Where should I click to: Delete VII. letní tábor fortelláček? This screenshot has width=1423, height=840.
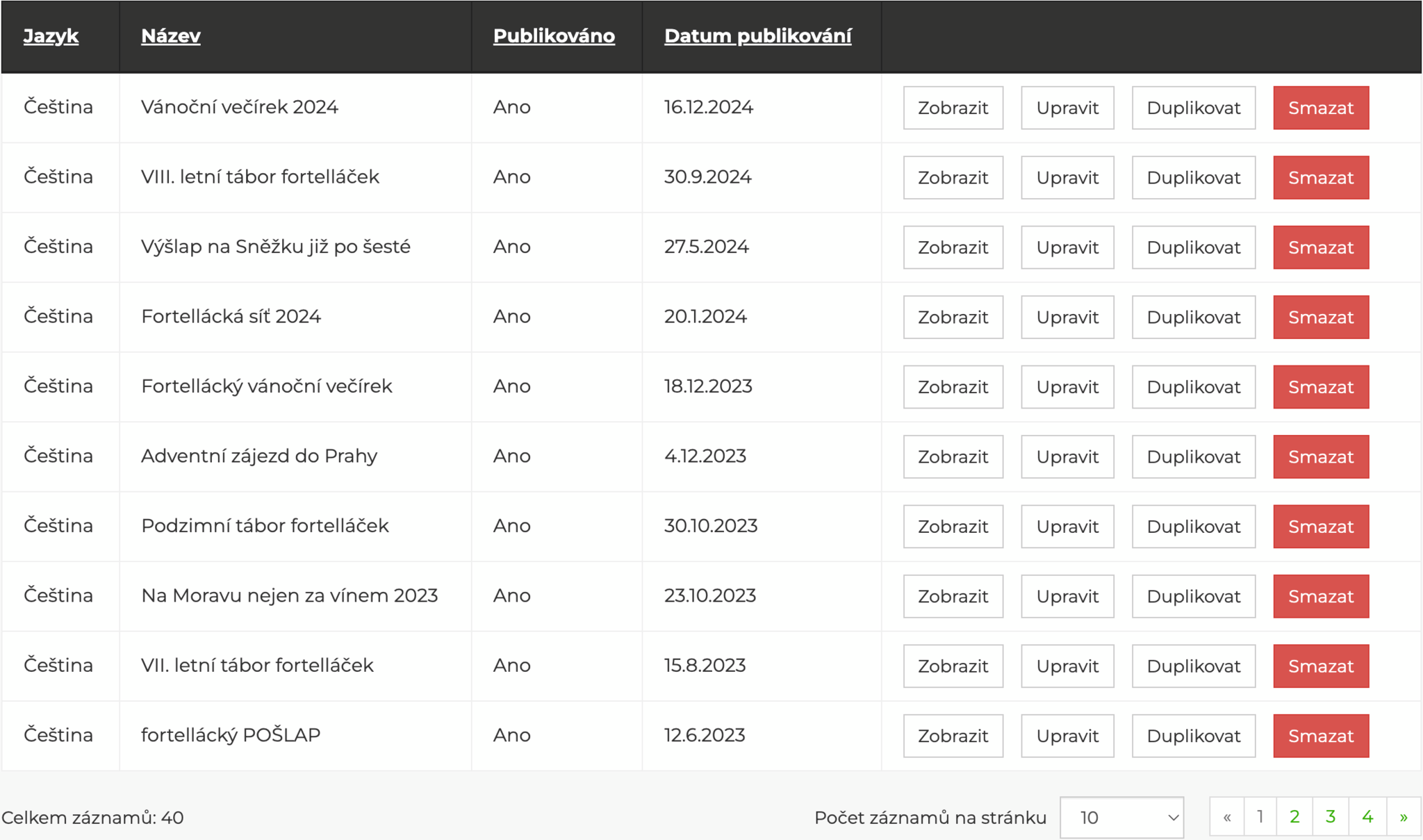[1321, 666]
